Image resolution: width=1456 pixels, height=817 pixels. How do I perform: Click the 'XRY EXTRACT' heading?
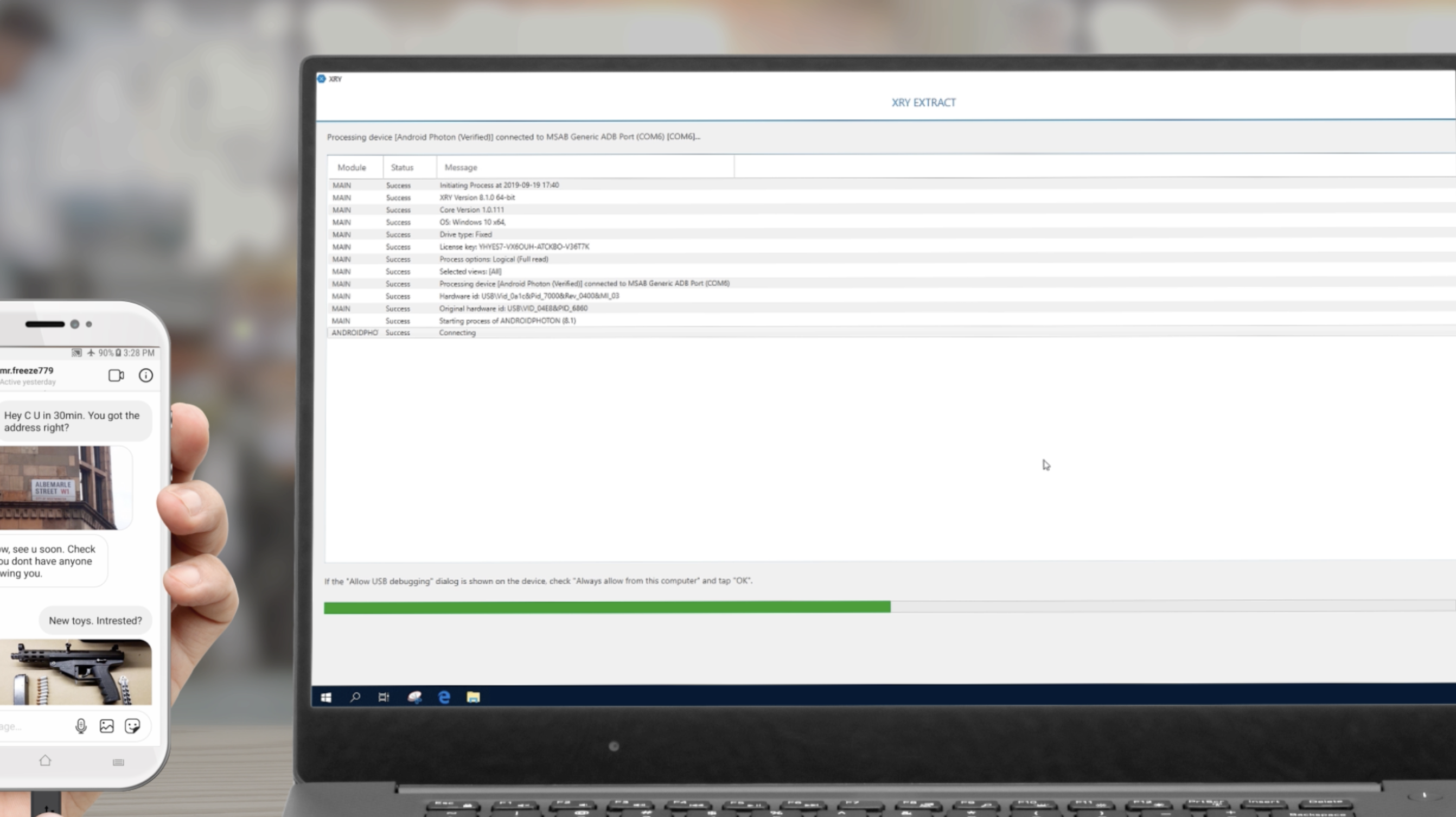pyautogui.click(x=924, y=103)
